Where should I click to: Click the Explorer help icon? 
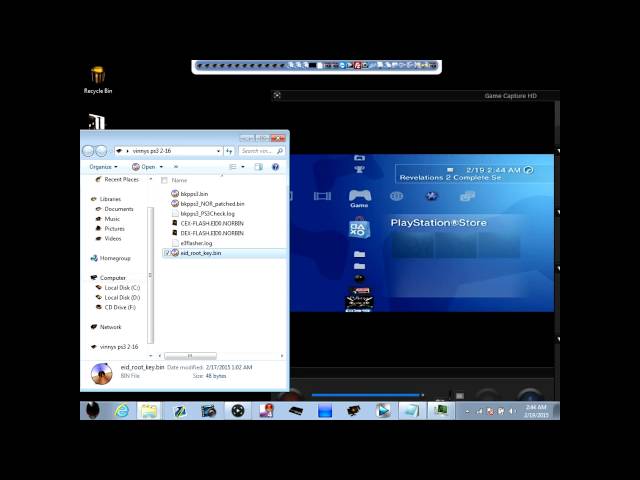[276, 167]
